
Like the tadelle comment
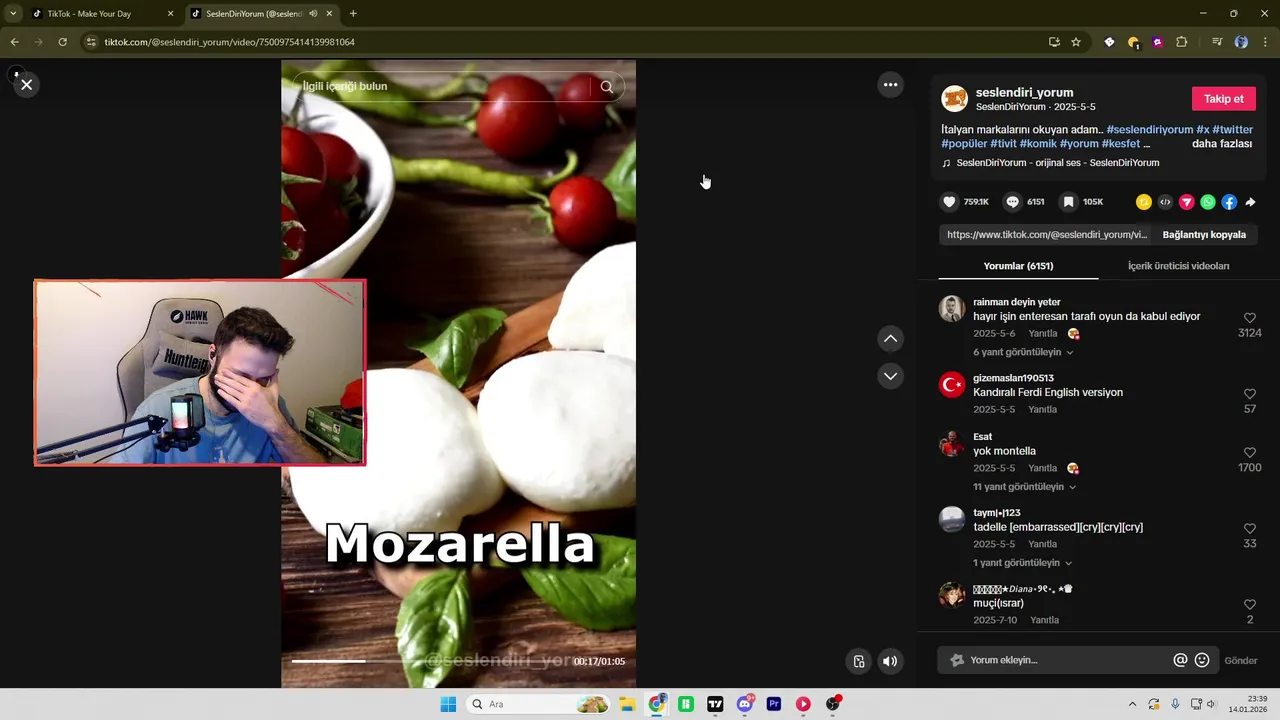1249,528
